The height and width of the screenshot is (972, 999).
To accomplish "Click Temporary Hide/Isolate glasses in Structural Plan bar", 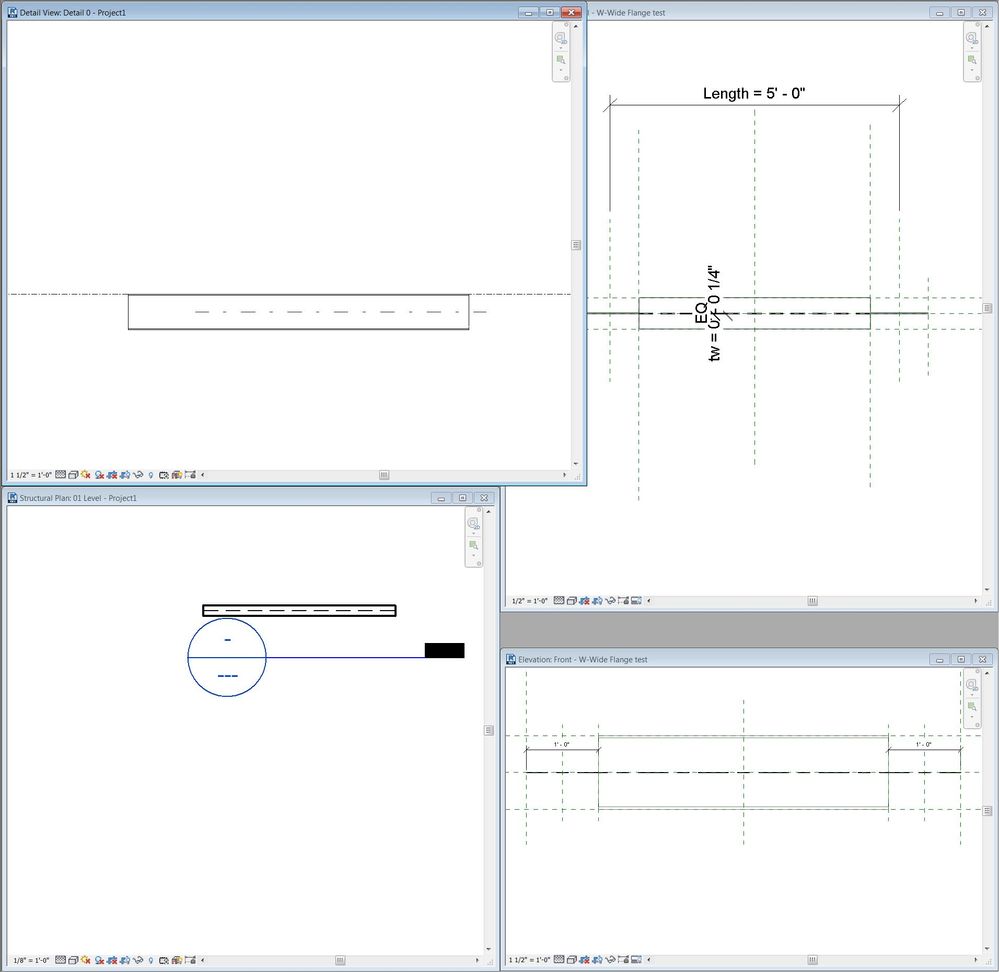I will point(137,960).
